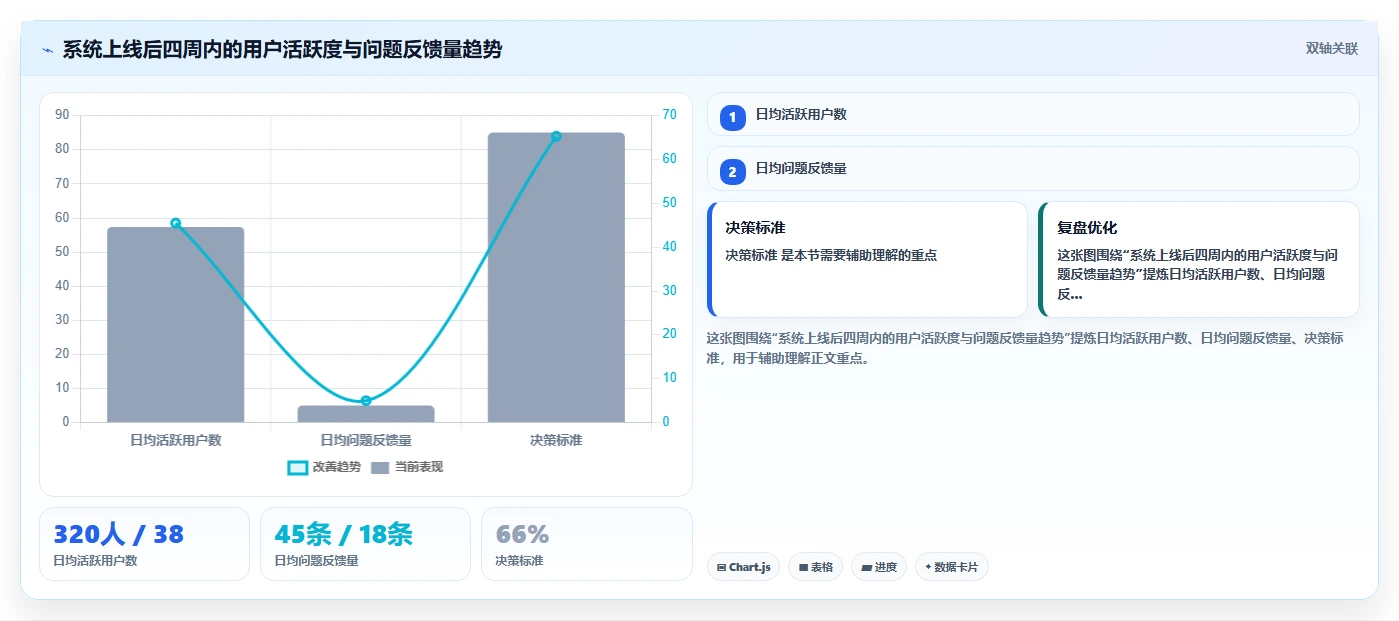The height and width of the screenshot is (621, 1399).
Task: Click the line point at 日均问题反馈量
Action: 366,401
